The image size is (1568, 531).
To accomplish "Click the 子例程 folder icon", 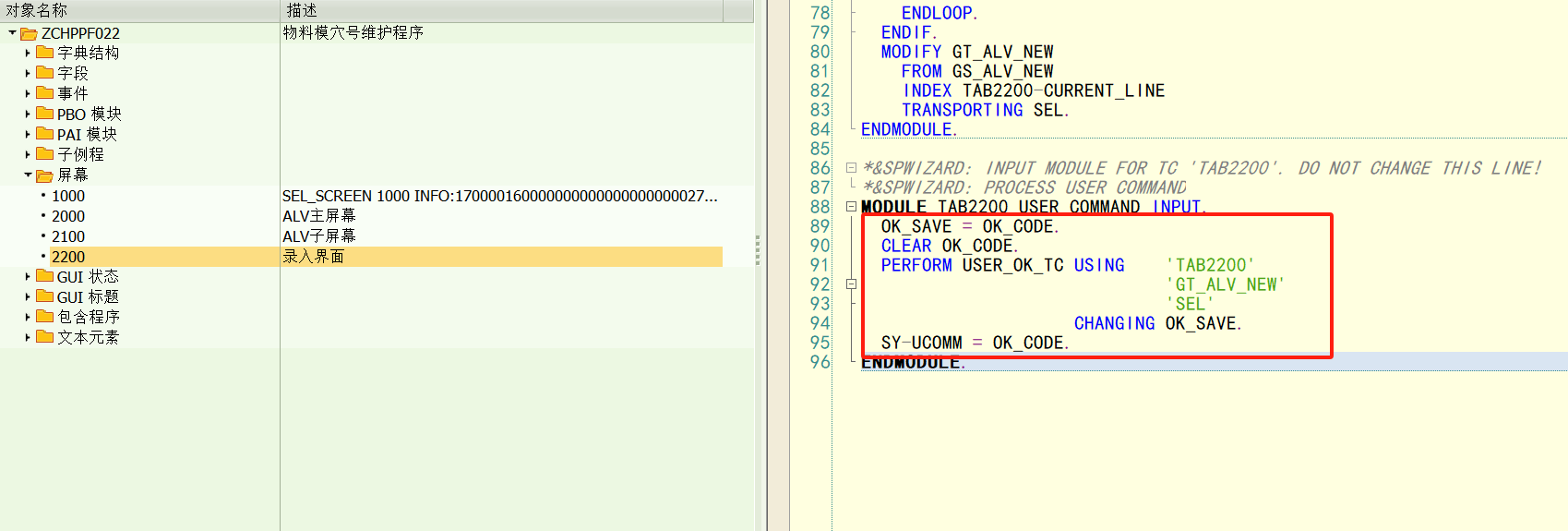I will (44, 154).
